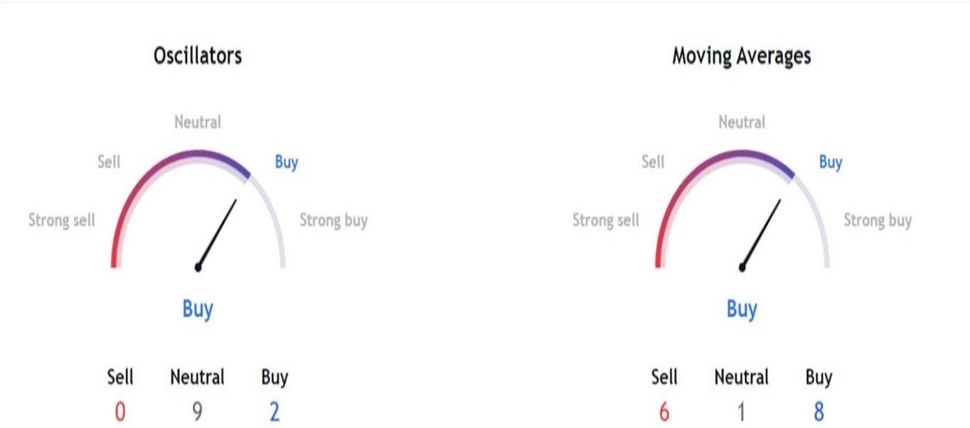Image resolution: width=970 pixels, height=428 pixels.
Task: Click the Oscillators Buy count of 2
Action: [x=275, y=411]
